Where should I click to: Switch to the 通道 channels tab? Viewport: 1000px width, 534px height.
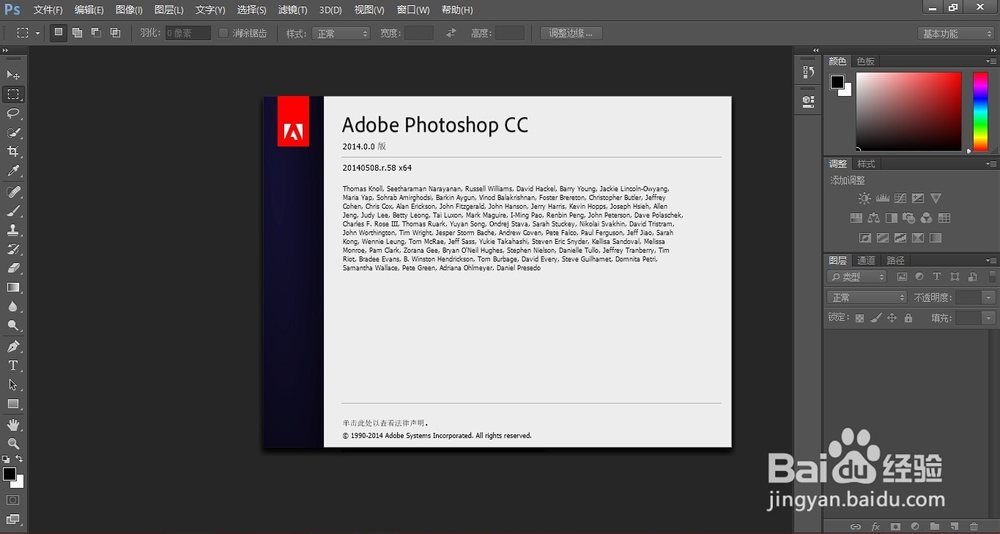pos(866,260)
